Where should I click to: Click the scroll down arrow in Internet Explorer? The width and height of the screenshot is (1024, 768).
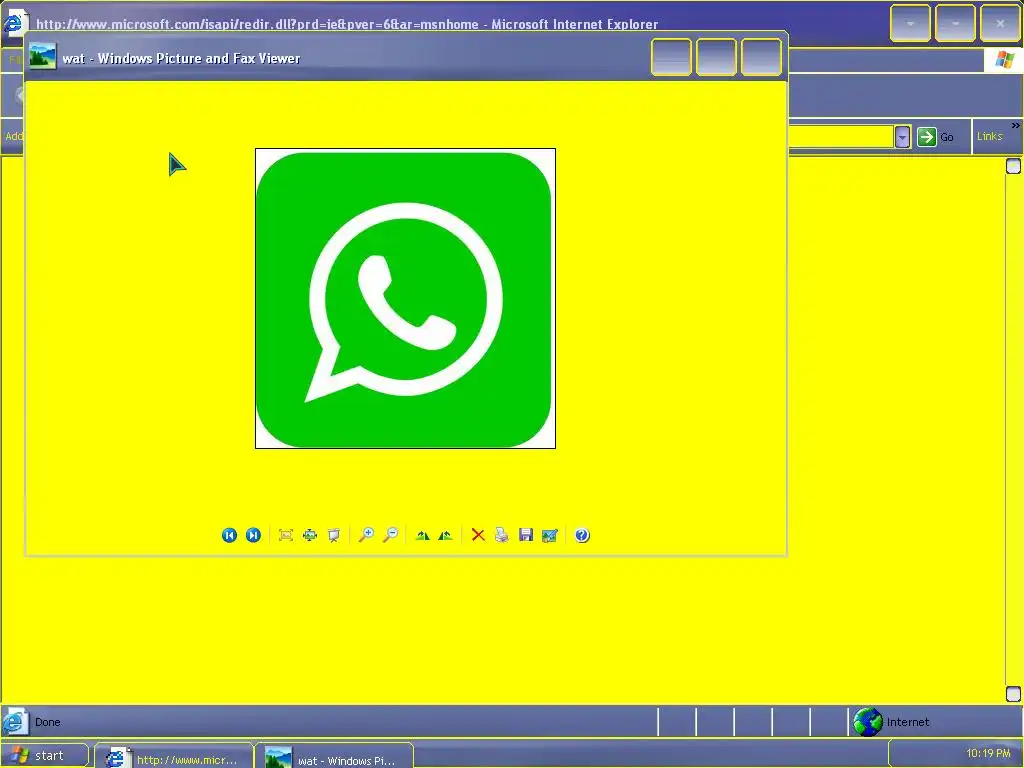click(1013, 694)
